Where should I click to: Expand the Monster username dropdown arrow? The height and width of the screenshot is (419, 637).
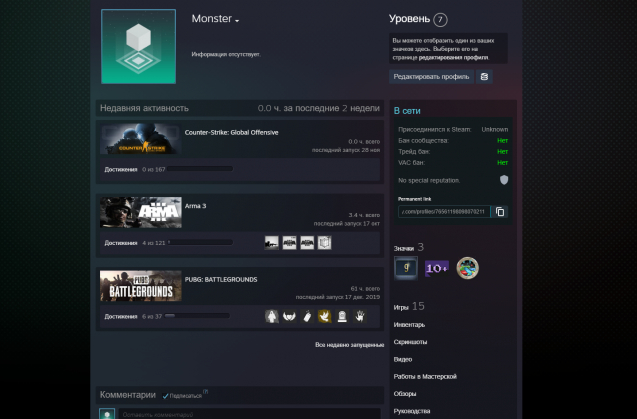point(237,20)
